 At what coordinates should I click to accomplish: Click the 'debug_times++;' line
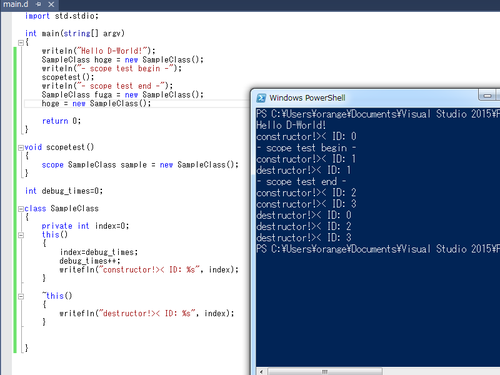pos(90,261)
